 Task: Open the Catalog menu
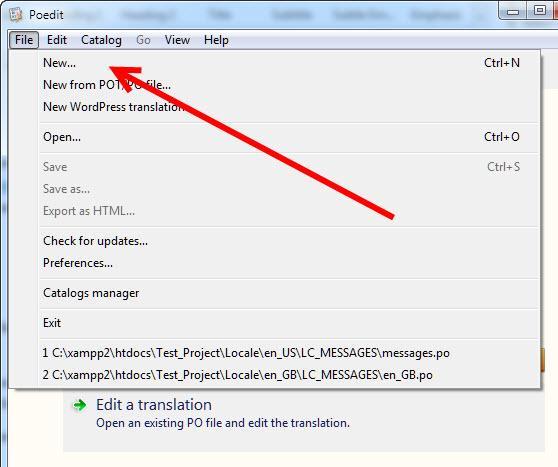coord(101,40)
